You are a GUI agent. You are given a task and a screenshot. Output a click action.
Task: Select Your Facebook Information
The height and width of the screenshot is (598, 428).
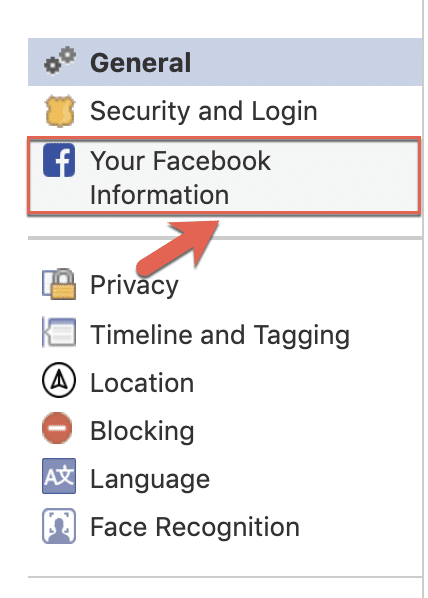pyautogui.click(x=224, y=176)
